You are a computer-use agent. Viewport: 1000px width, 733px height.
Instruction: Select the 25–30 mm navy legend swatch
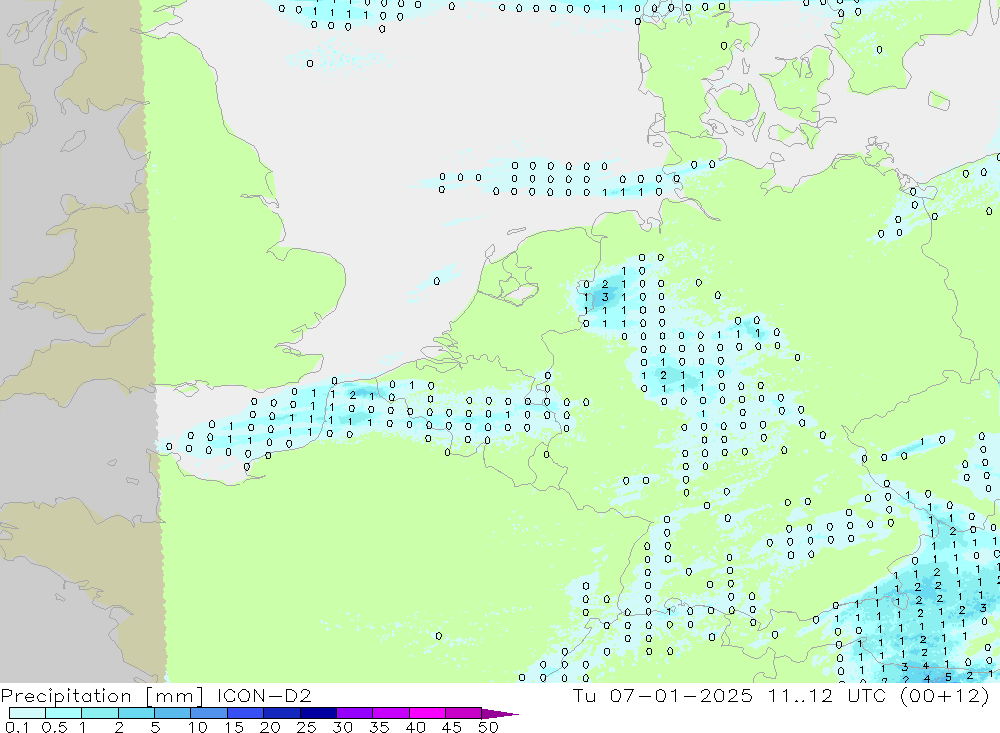(x=318, y=713)
